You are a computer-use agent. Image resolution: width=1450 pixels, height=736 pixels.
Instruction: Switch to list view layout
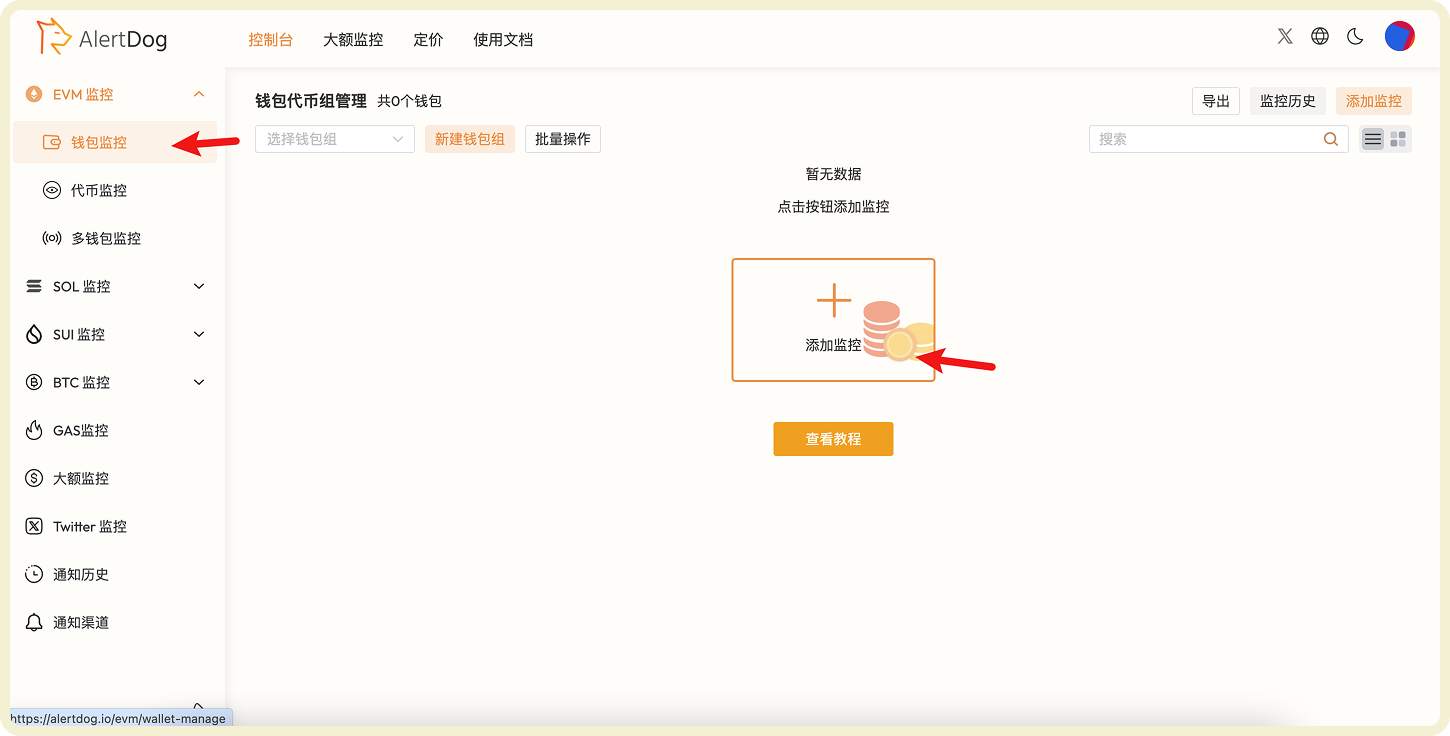pos(1372,139)
